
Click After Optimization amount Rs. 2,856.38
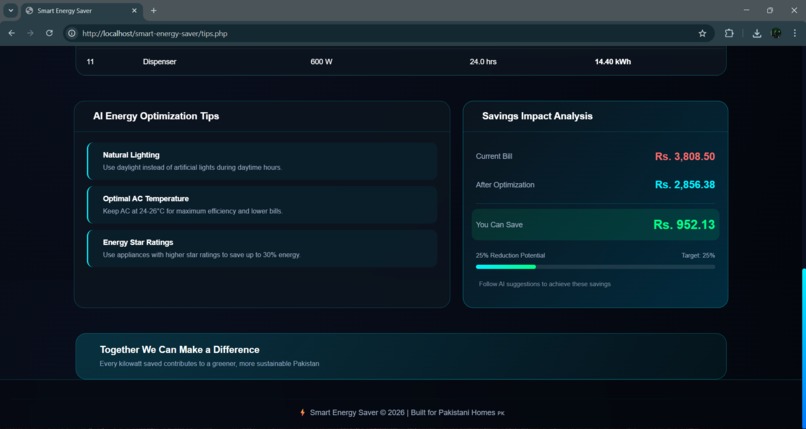pos(685,184)
